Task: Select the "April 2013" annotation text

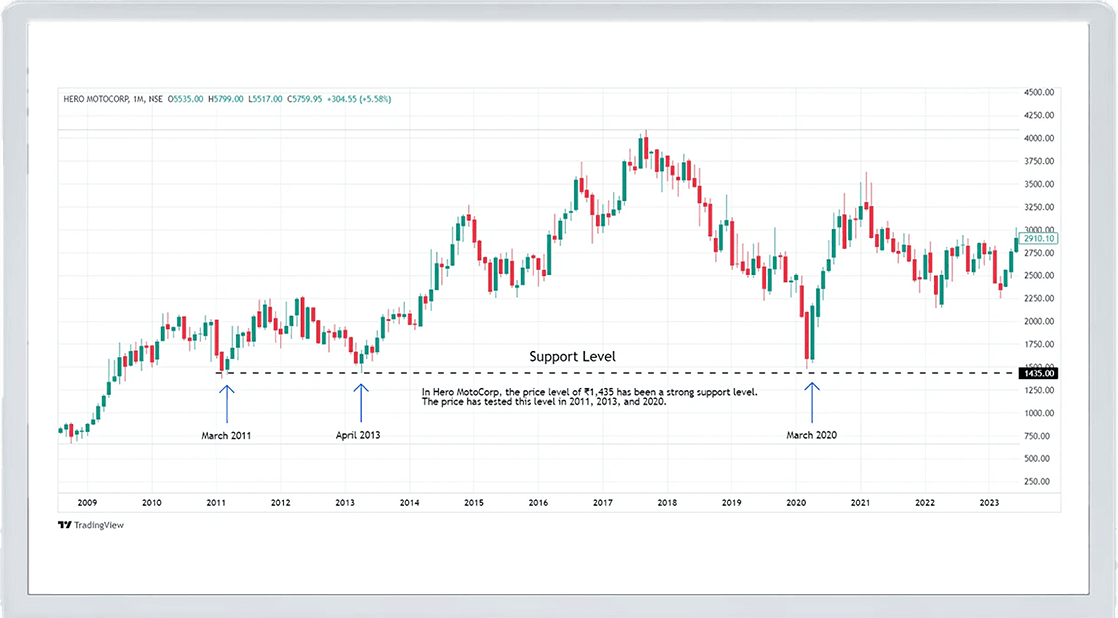Action: click(358, 435)
